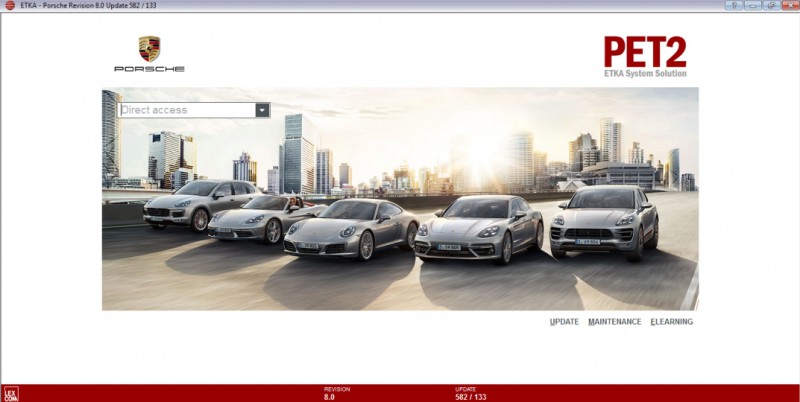Click the UPDATE 582 / 133 status text
The height and width of the screenshot is (402, 800).
click(470, 393)
